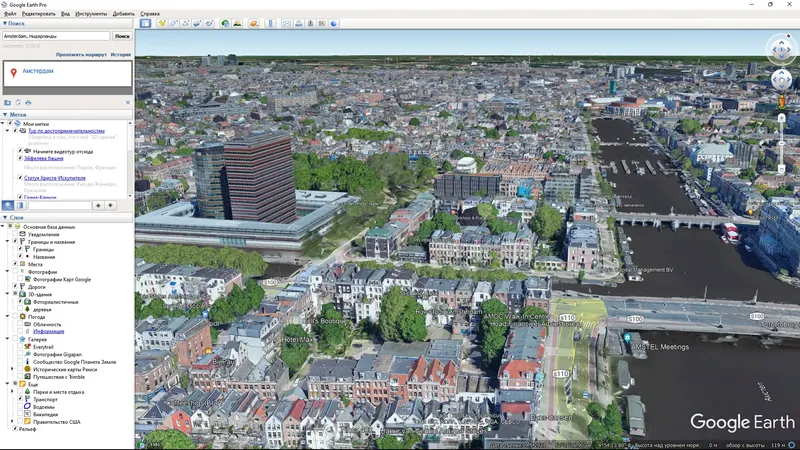Expand the Исторические карты Рамси item
Image resolution: width=800 pixels, height=450 pixels.
pos(10,368)
